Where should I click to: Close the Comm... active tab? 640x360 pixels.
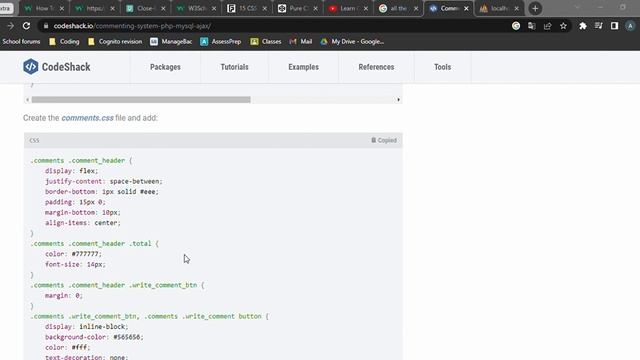466,8
